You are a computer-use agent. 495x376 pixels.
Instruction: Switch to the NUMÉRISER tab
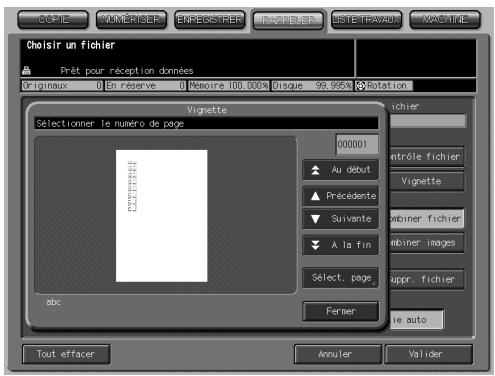click(x=131, y=20)
